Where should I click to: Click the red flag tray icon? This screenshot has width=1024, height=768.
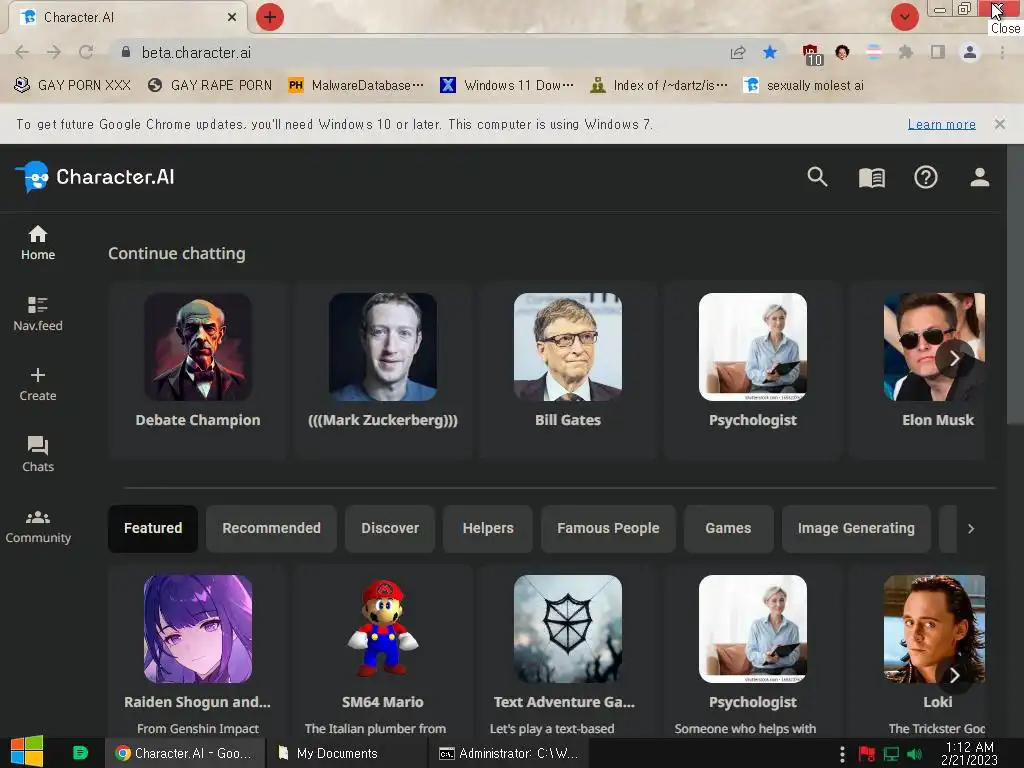(x=867, y=754)
